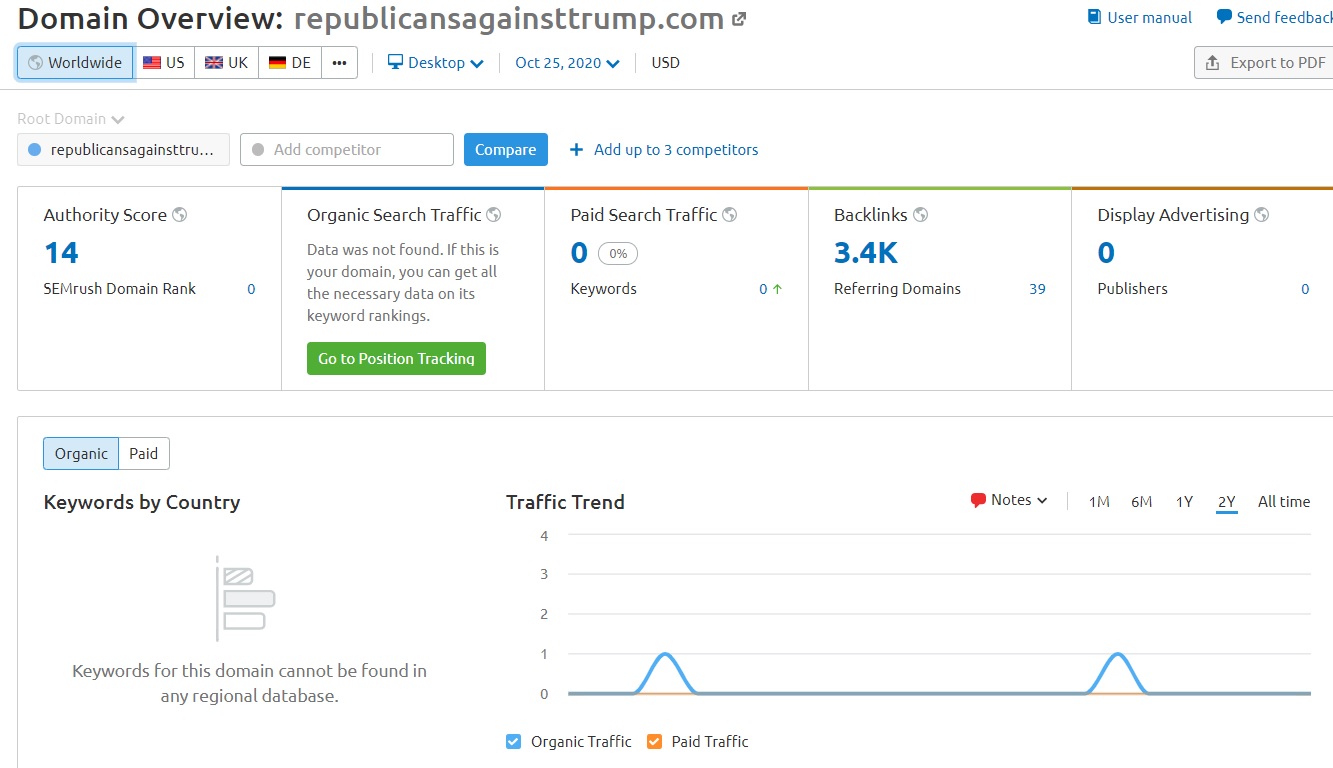Open the Notes dropdown in Traffic Trend
Image resolution: width=1333 pixels, height=768 pixels.
click(1009, 500)
